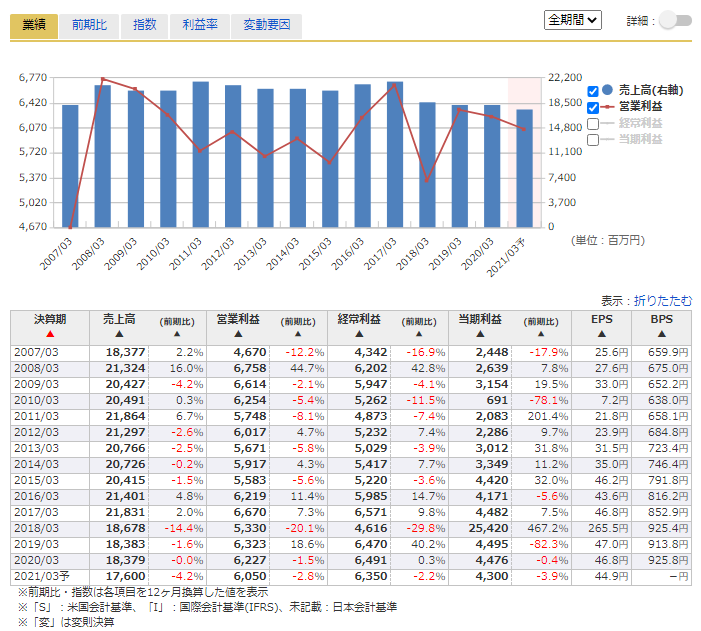Enable the 経常利益 chart series checkbox

(x=594, y=124)
